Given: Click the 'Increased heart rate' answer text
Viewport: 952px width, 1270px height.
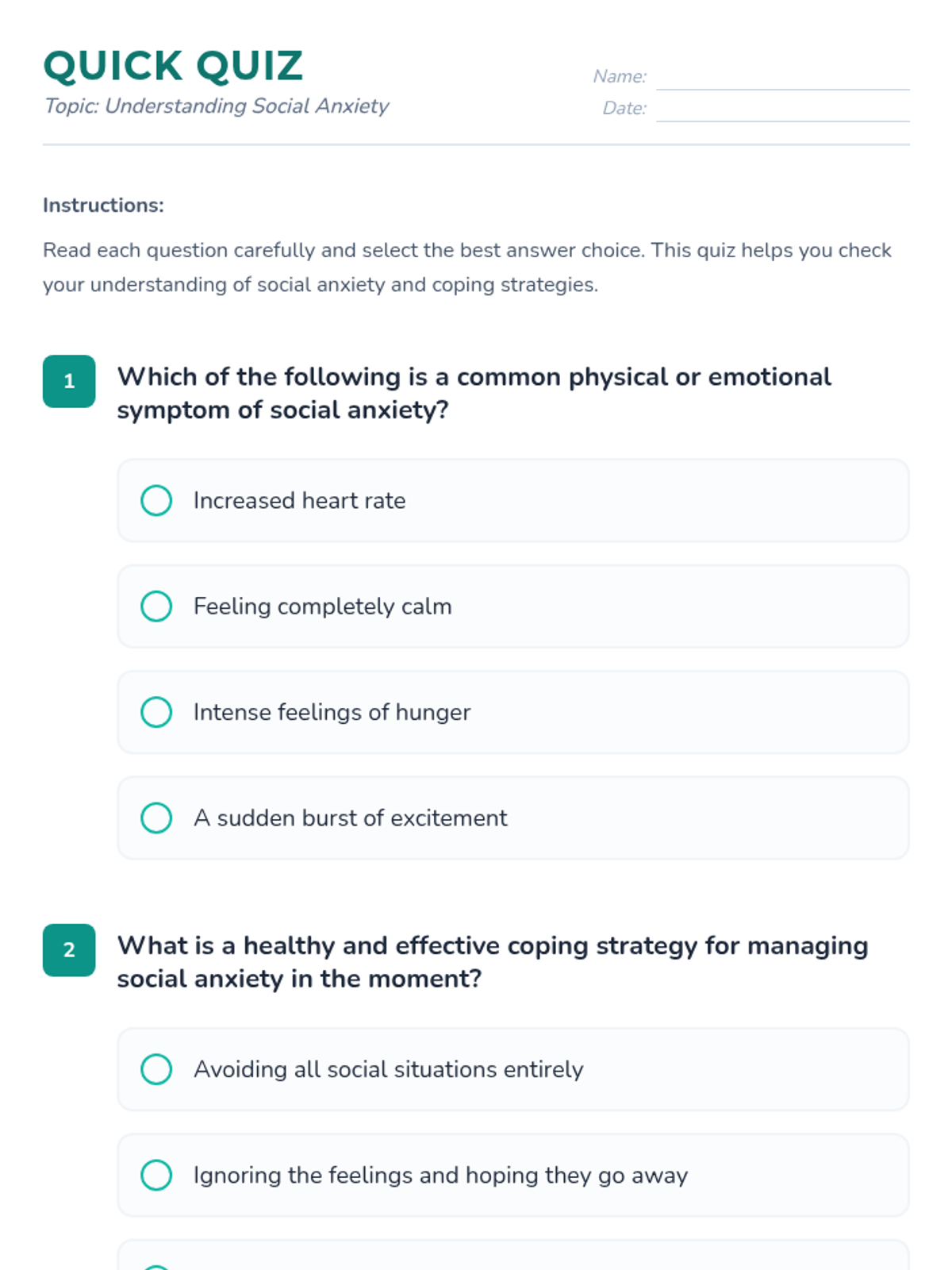Looking at the screenshot, I should click(x=299, y=501).
